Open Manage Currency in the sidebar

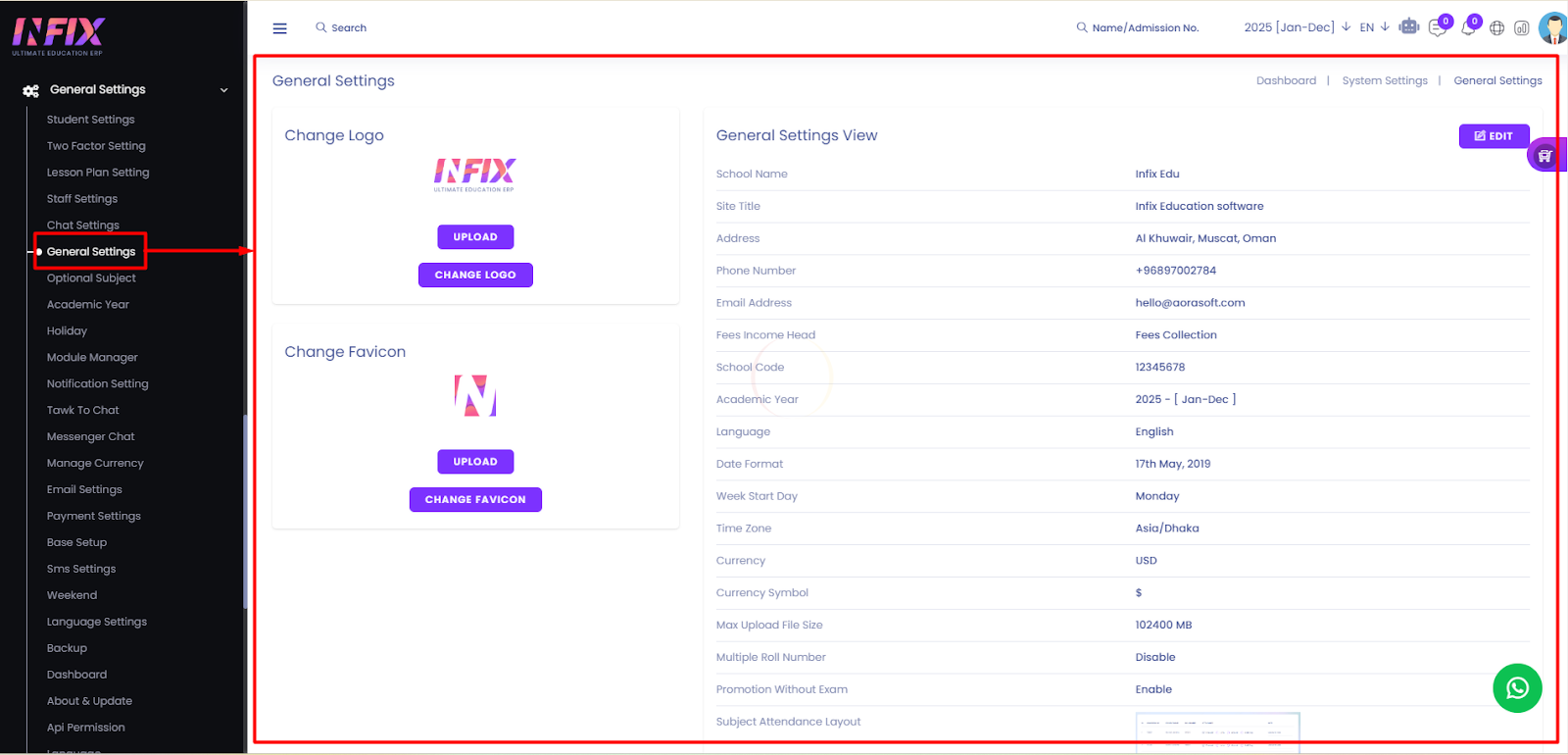click(95, 464)
